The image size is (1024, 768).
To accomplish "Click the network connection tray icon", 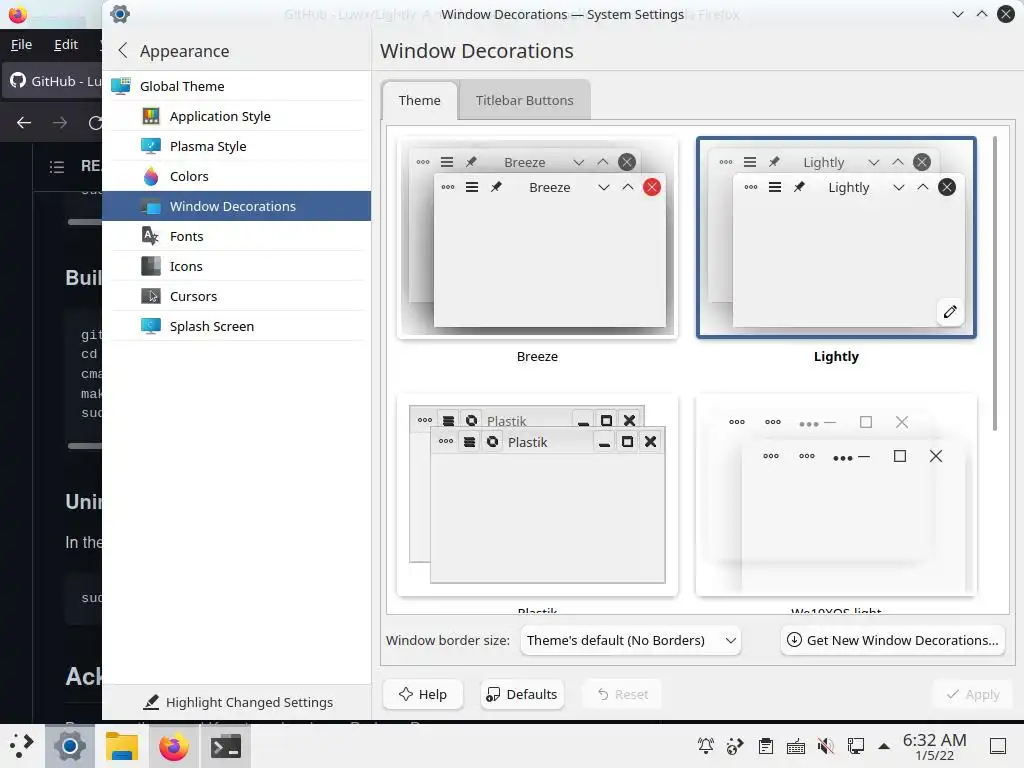I will pyautogui.click(x=856, y=746).
